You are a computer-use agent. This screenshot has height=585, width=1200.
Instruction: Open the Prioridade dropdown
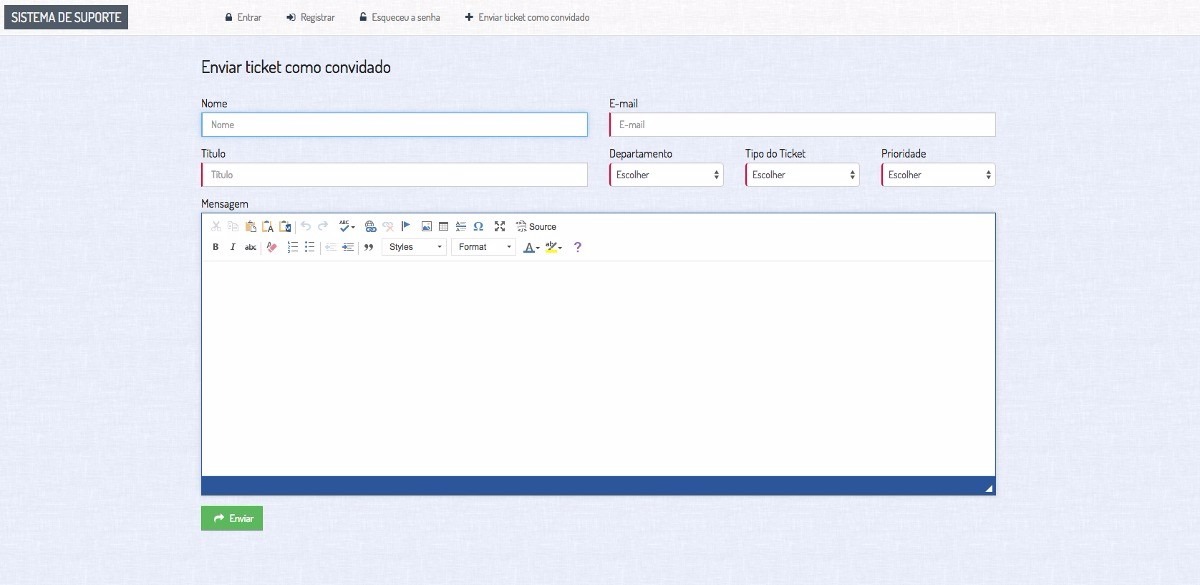[x=938, y=175]
